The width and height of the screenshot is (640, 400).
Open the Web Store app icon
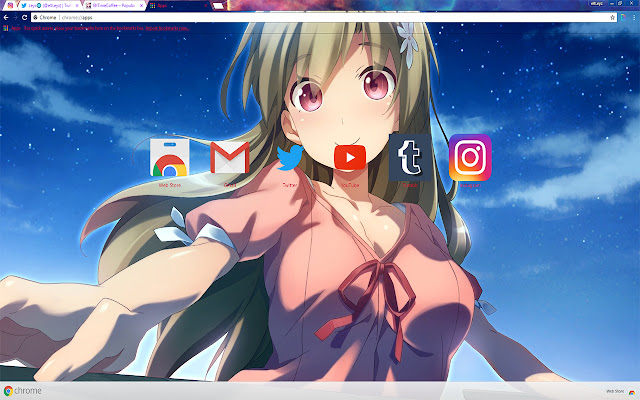169,158
